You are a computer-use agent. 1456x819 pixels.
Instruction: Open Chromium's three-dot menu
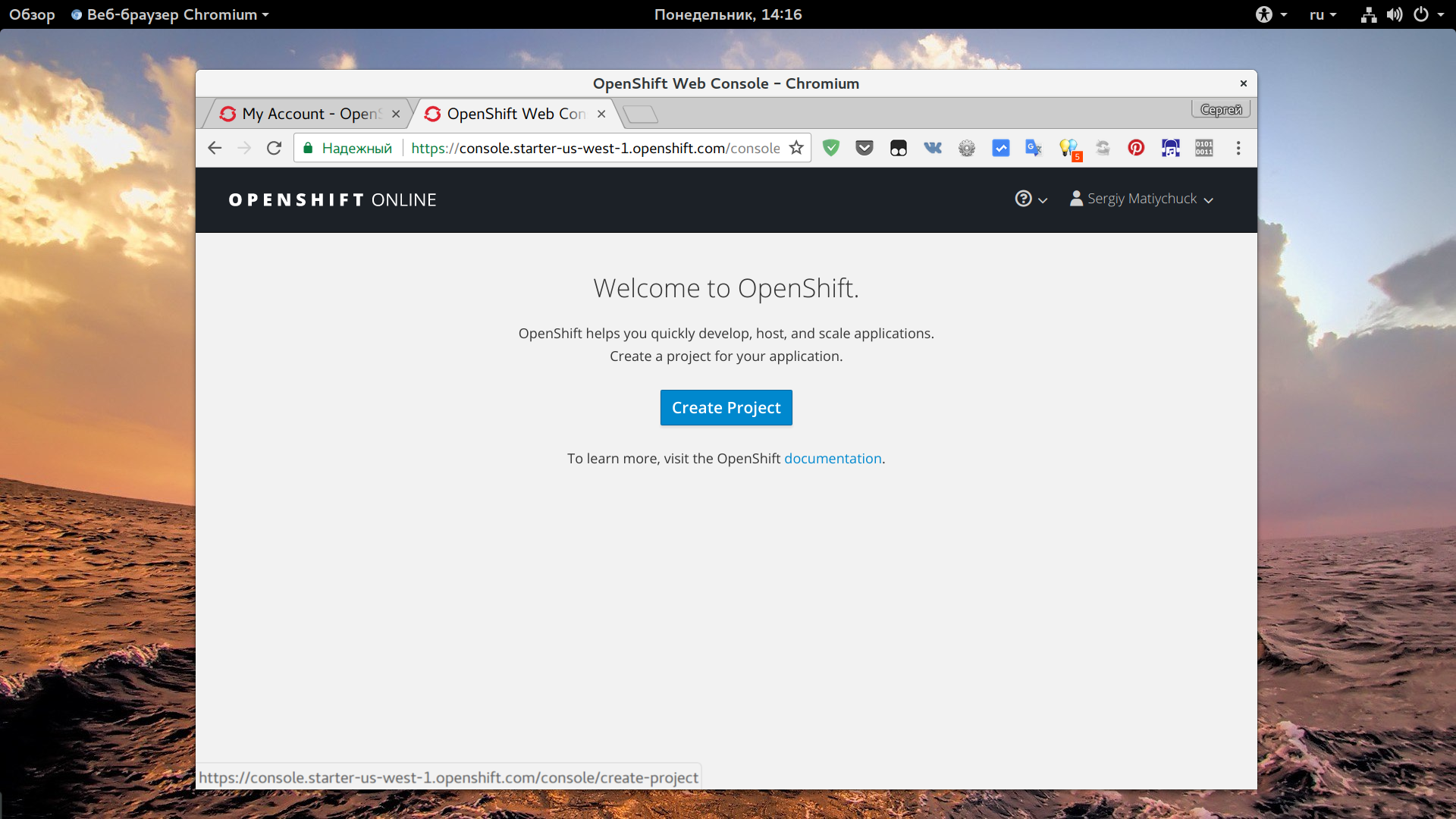1238,148
